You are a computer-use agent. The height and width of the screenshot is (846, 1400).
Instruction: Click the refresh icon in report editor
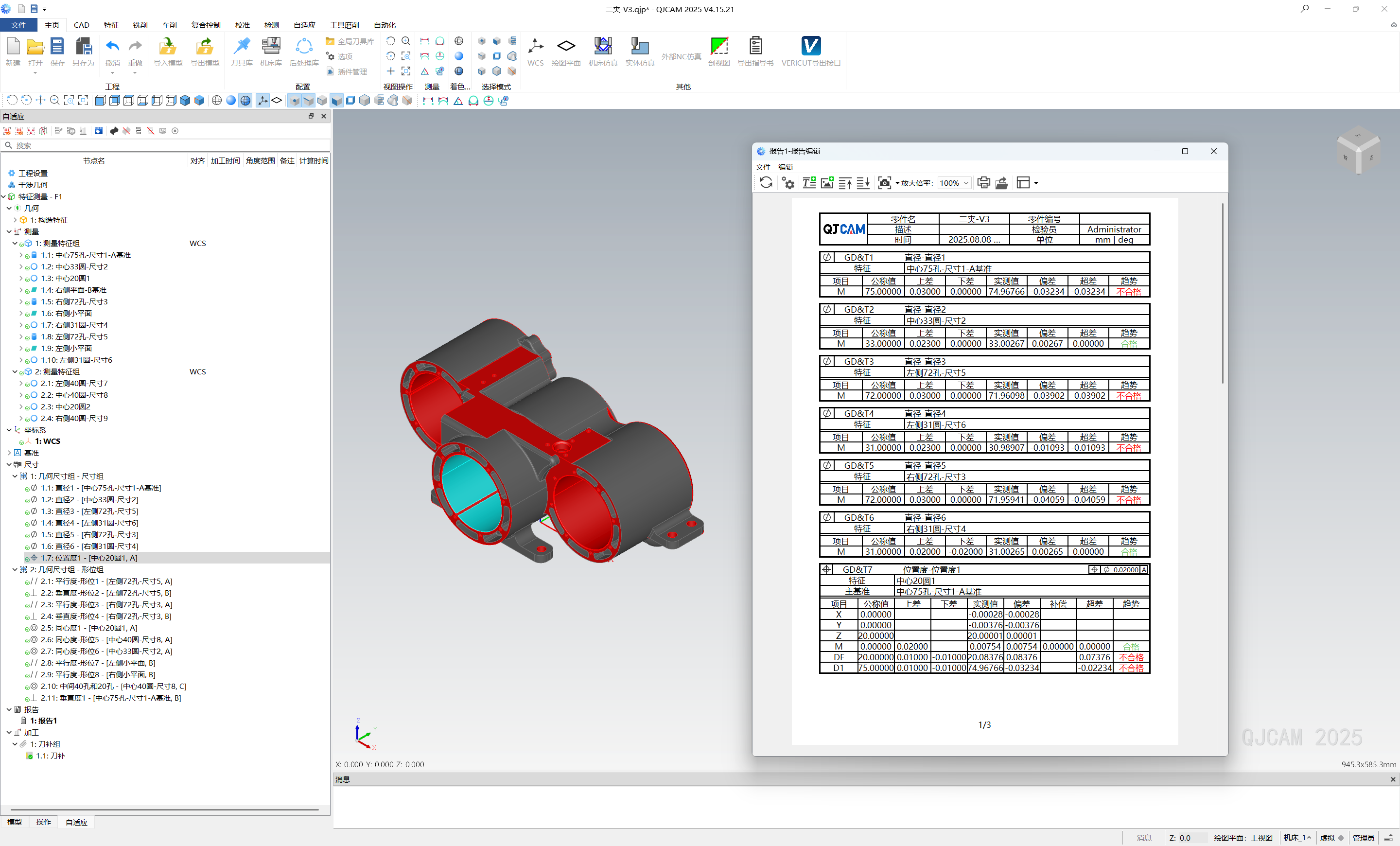click(765, 182)
